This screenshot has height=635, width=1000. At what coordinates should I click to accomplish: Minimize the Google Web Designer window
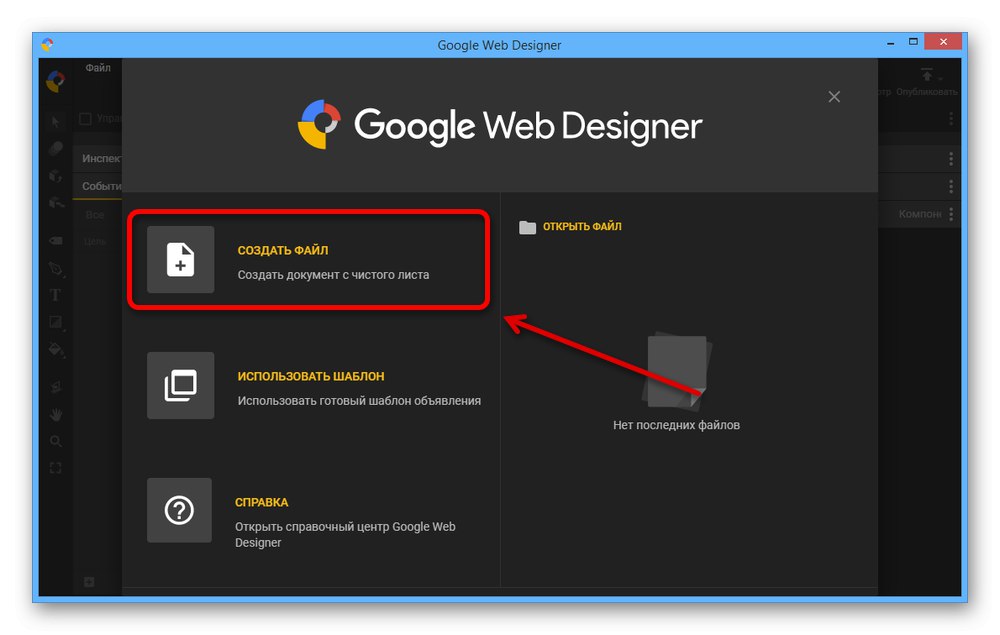(890, 43)
